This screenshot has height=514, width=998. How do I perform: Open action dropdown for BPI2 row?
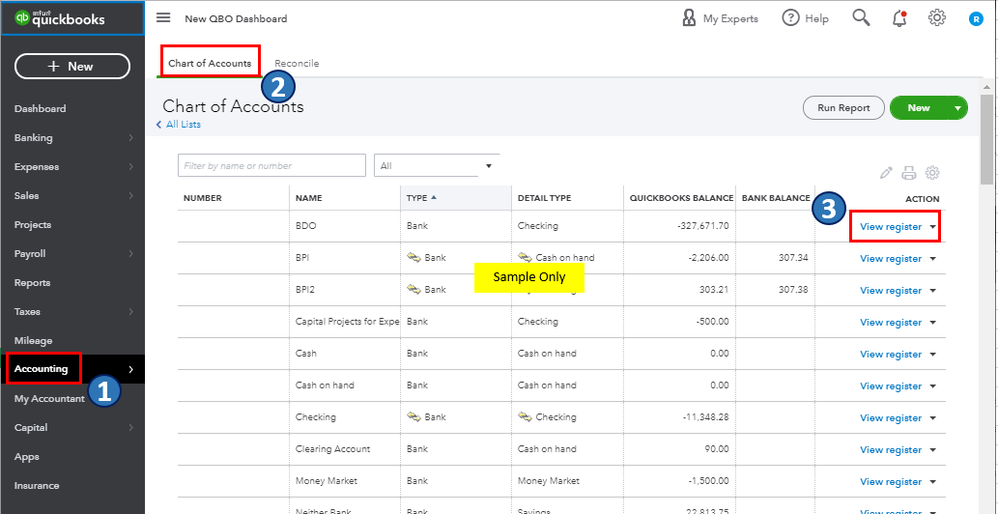(x=933, y=290)
